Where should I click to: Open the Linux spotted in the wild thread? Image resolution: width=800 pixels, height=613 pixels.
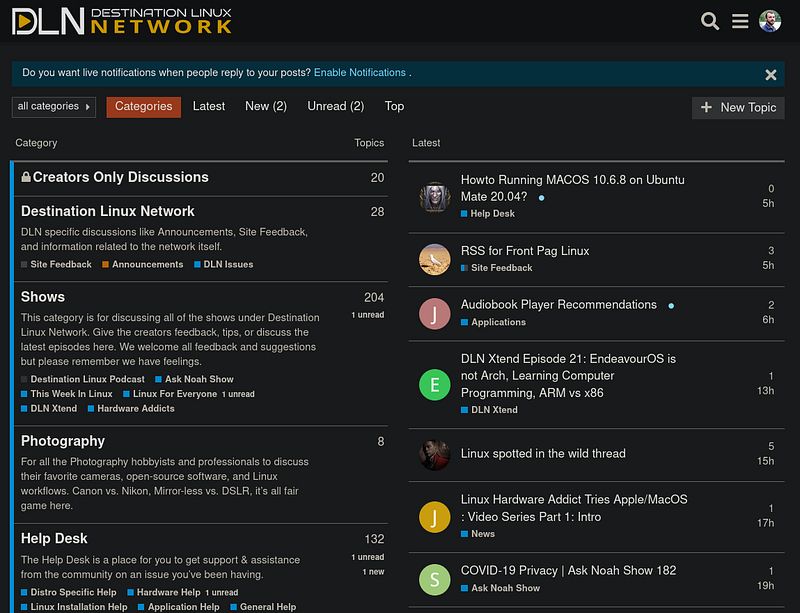543,454
